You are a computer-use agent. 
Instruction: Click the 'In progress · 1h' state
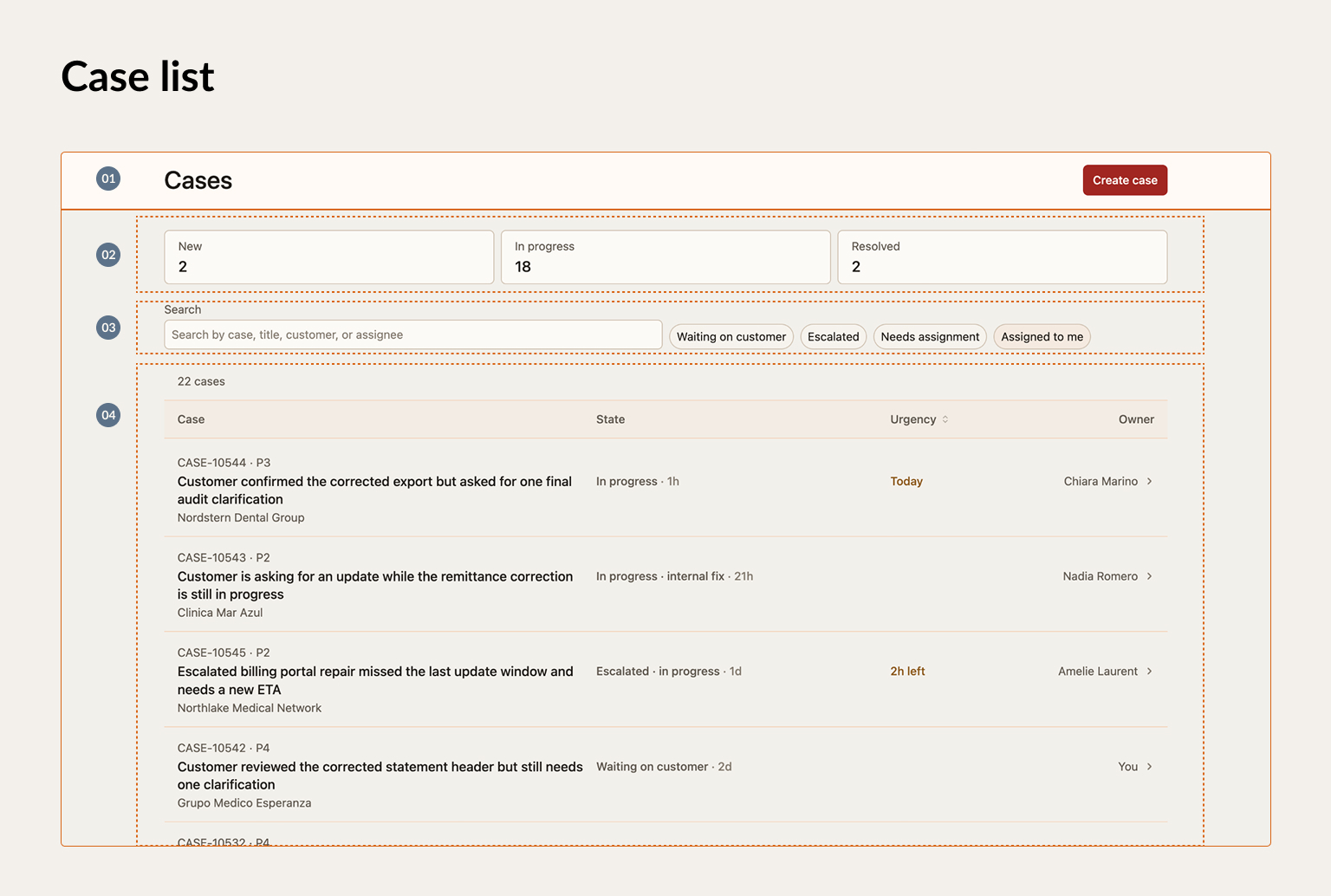pos(638,482)
